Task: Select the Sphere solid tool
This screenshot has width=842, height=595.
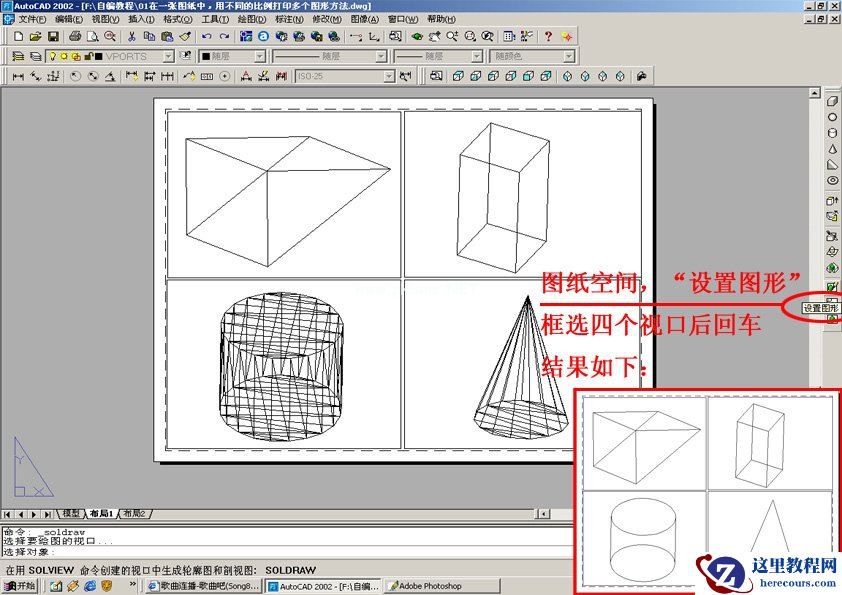Action: point(832,117)
